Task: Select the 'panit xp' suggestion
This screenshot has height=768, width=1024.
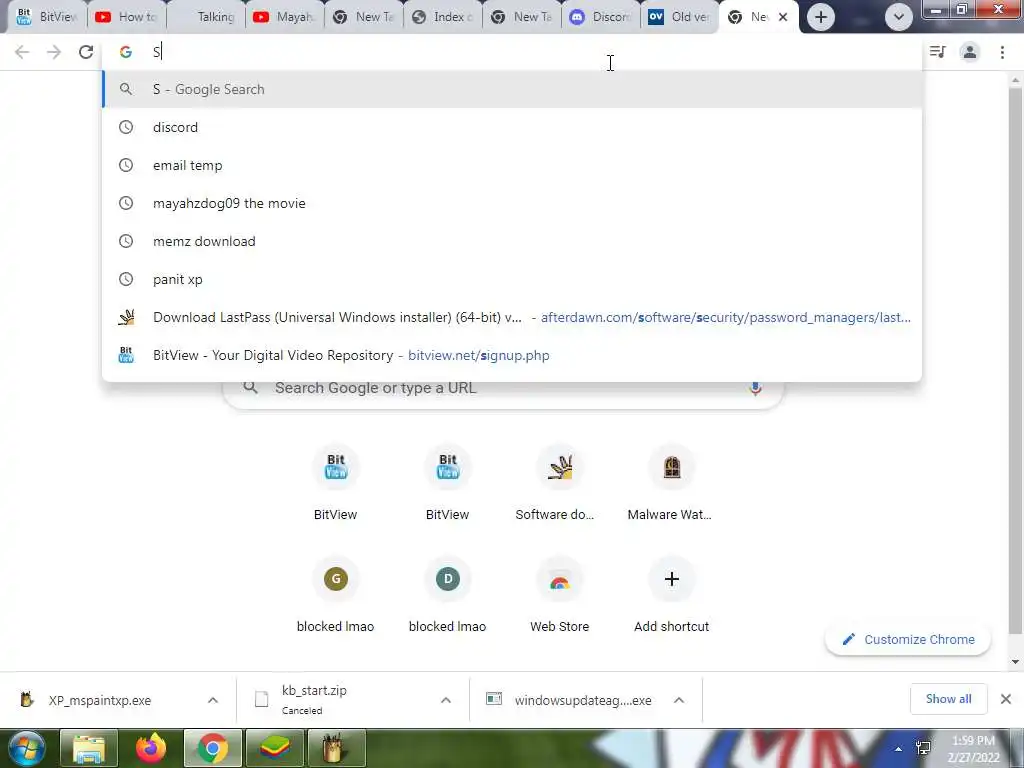Action: point(512,279)
